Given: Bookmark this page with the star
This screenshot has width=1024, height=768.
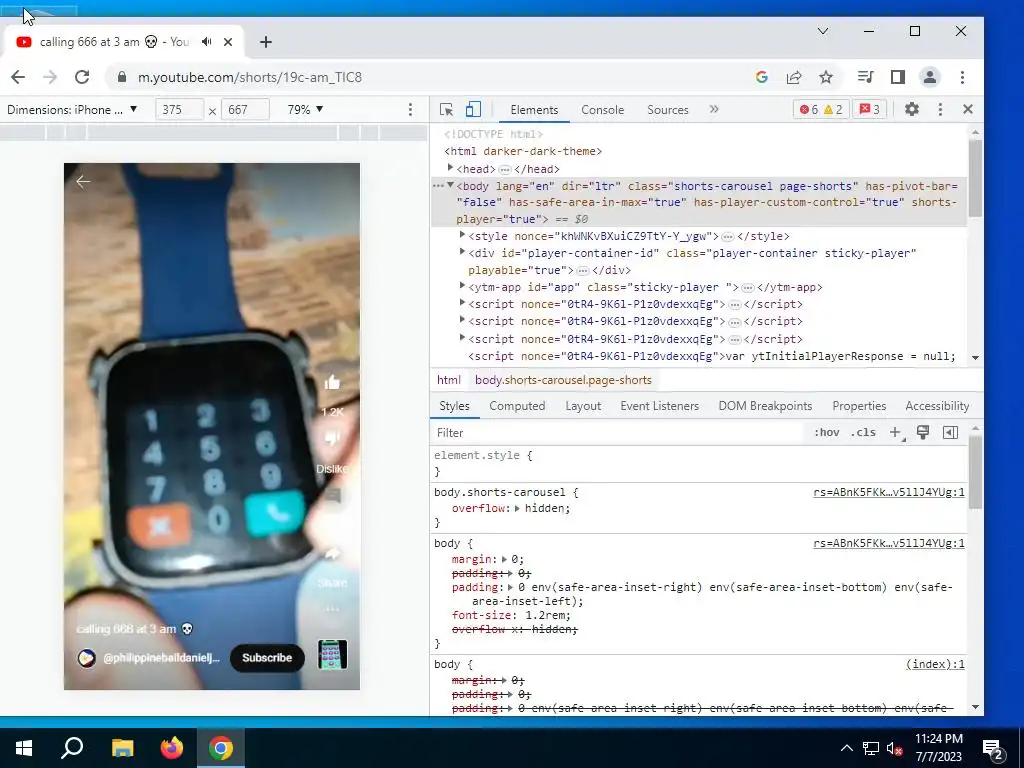Looking at the screenshot, I should tap(826, 77).
